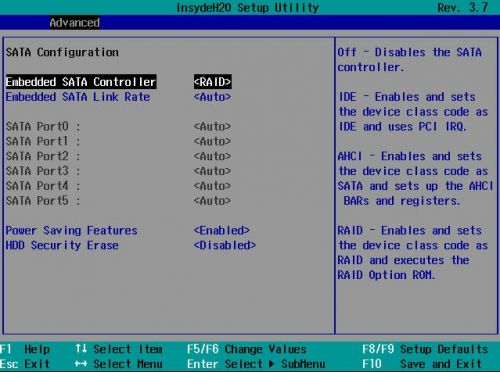
Task: Change the RAID controller mode value
Action: pyautogui.click(x=212, y=82)
